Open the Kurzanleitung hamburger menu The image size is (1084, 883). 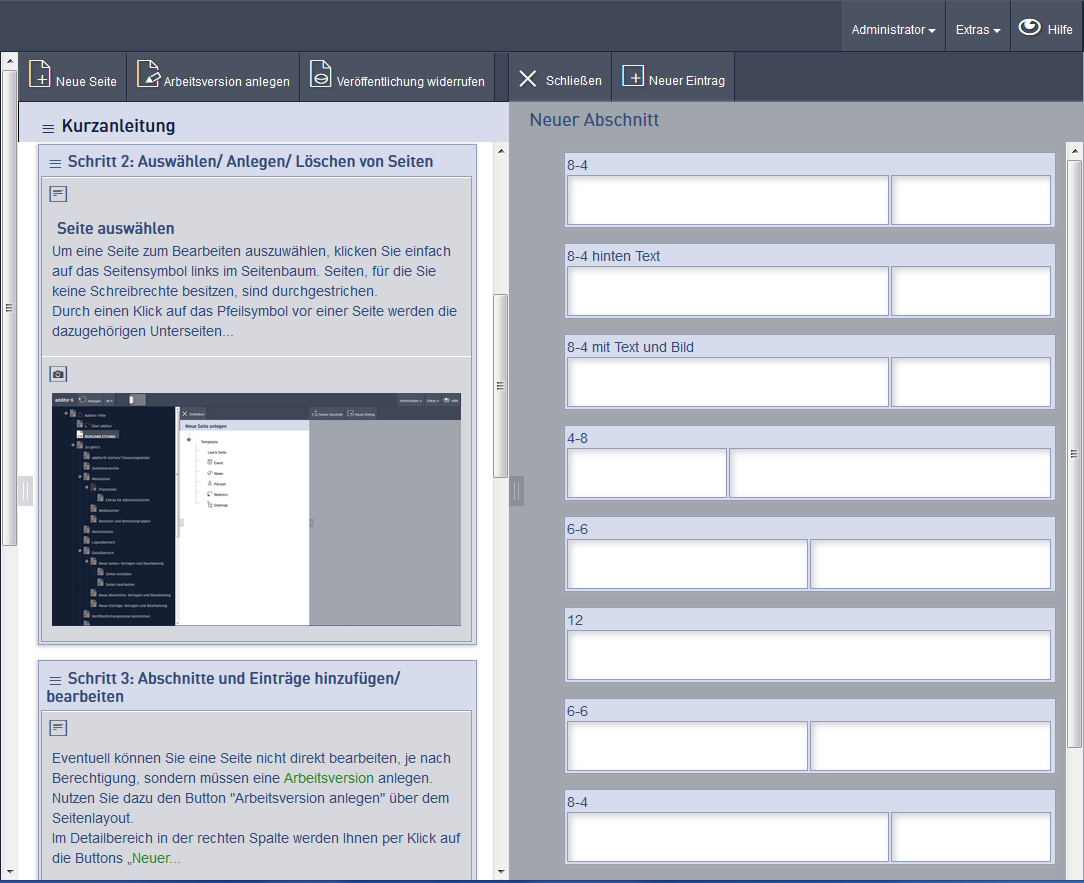tap(48, 128)
